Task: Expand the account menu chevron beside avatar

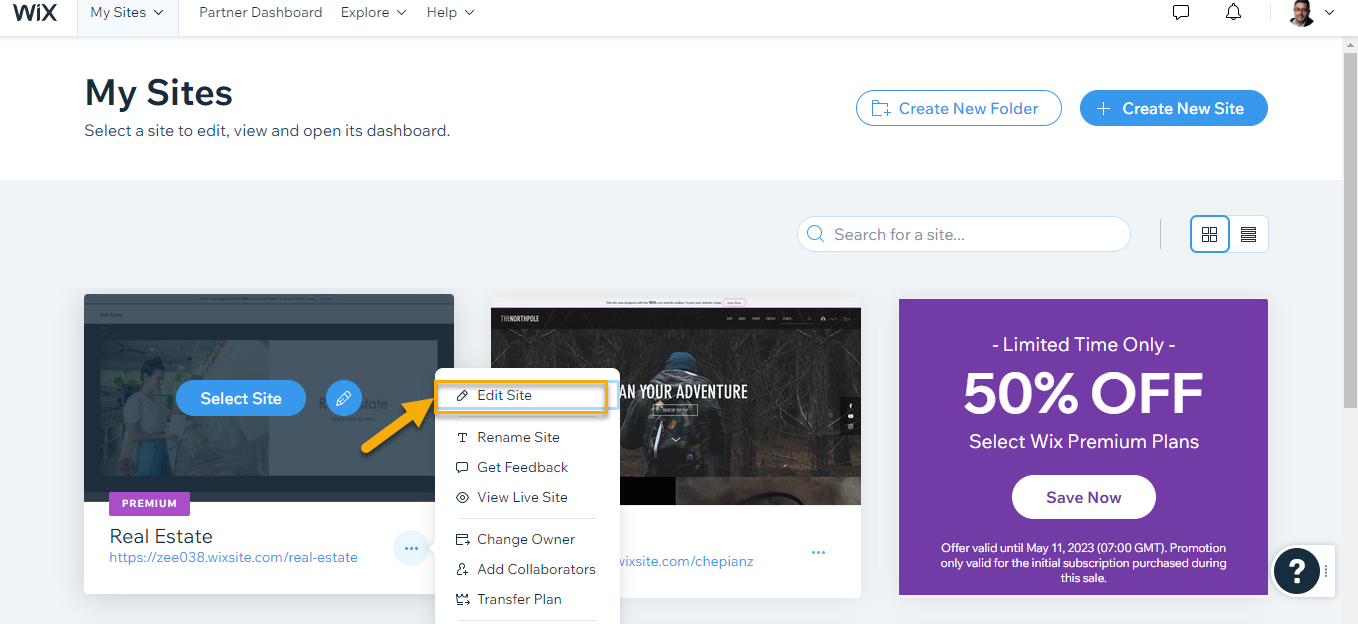Action: tap(1329, 13)
